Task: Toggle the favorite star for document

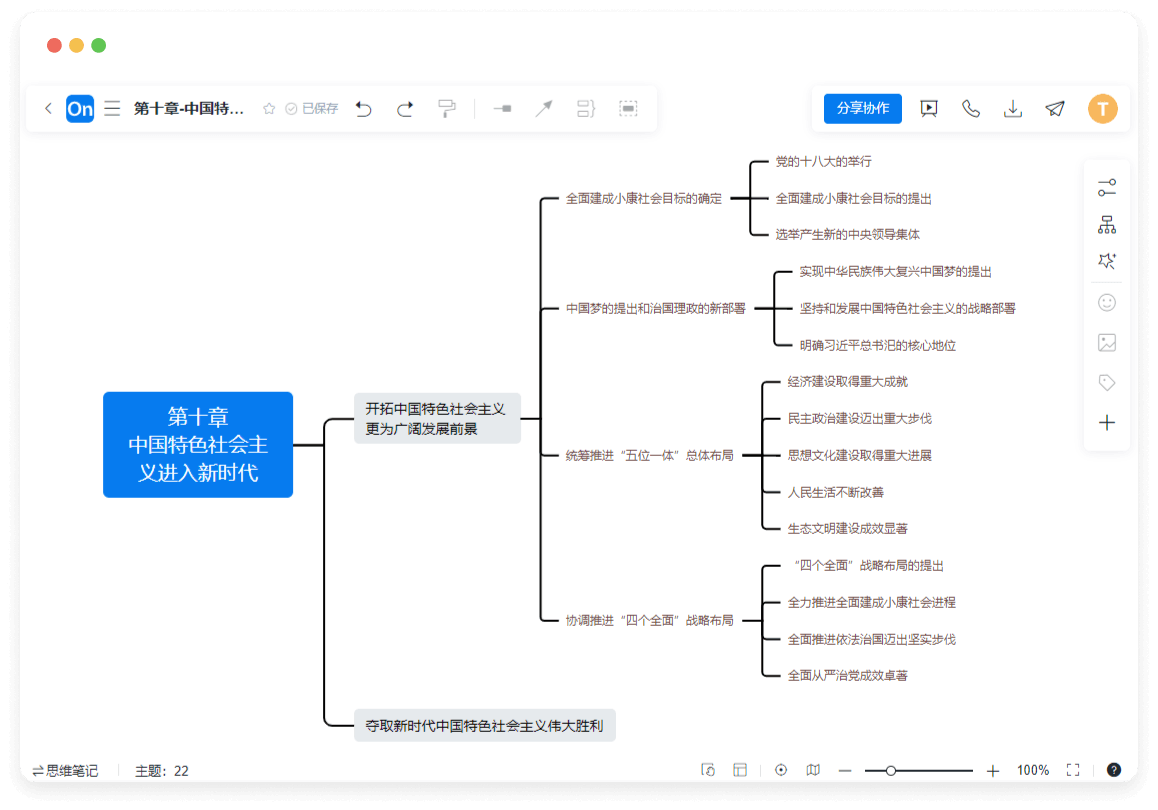Action: coord(269,109)
